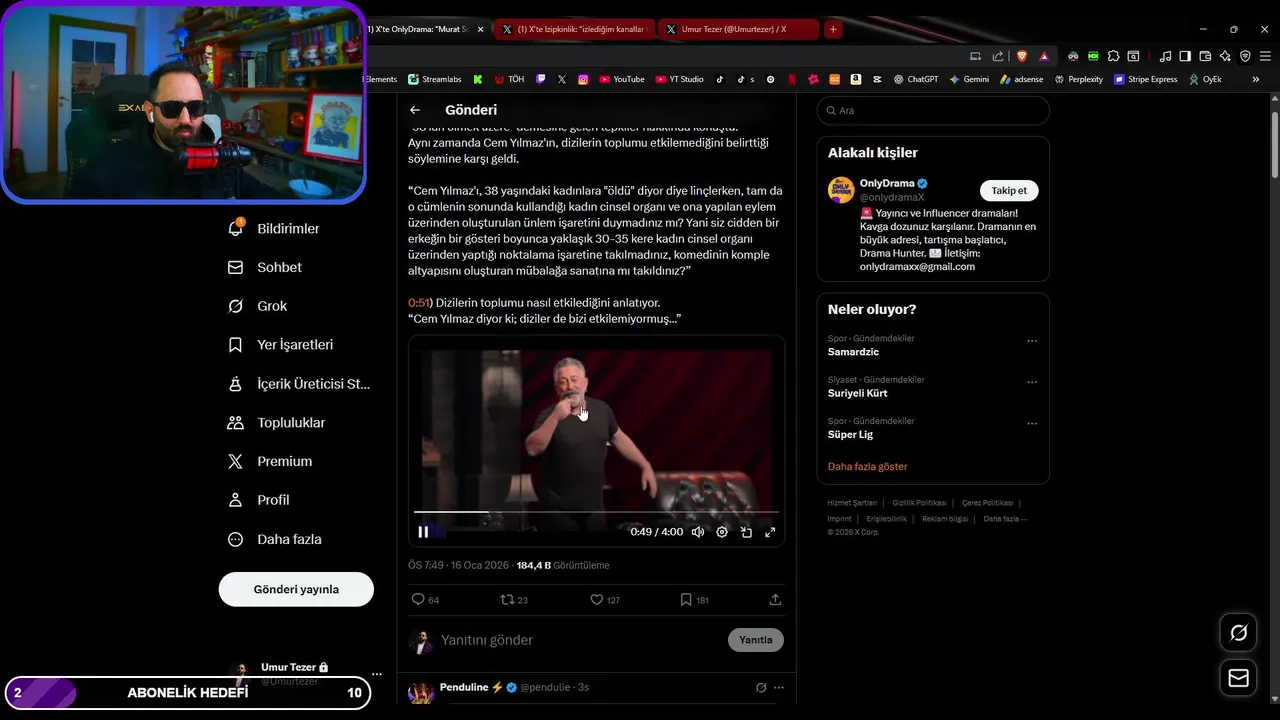Click Grok icon on Penduline reply
The width and height of the screenshot is (1280, 720).
(x=761, y=688)
